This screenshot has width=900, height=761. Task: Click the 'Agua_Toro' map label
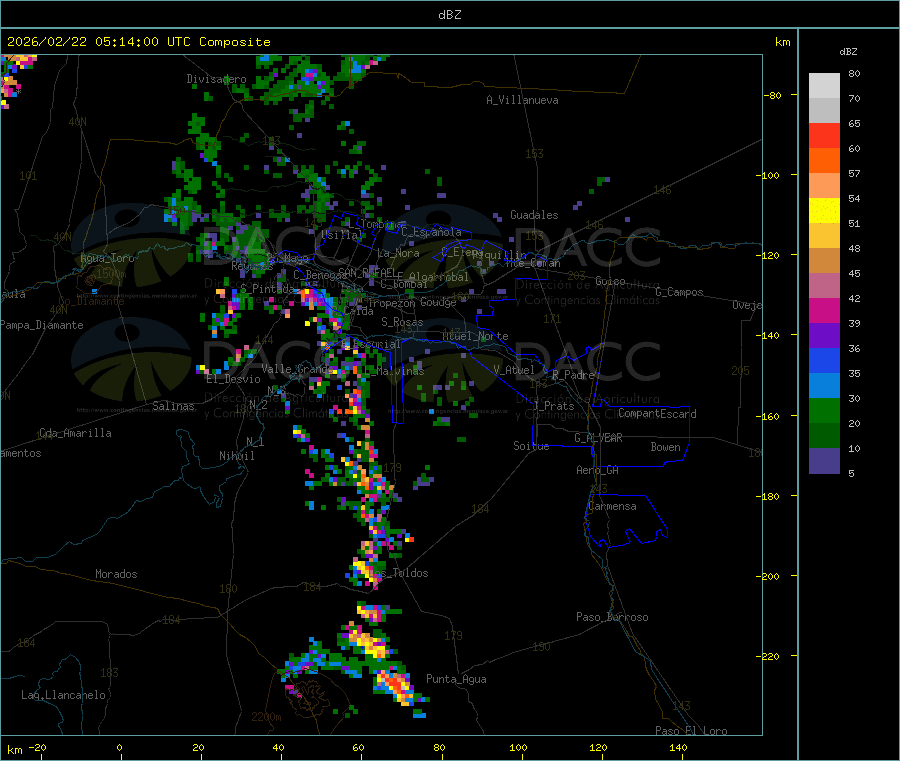[x=107, y=258]
